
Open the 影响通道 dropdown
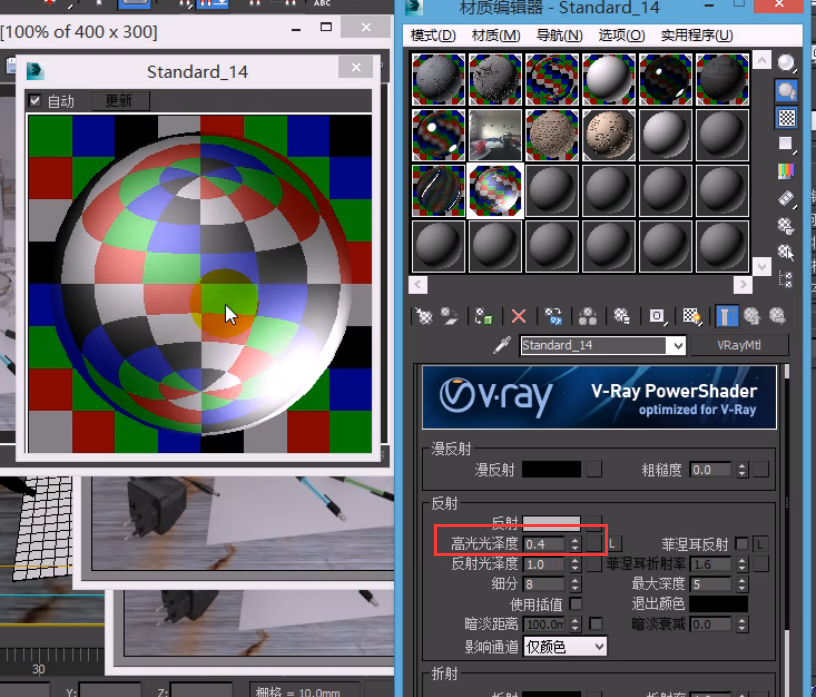tap(565, 647)
